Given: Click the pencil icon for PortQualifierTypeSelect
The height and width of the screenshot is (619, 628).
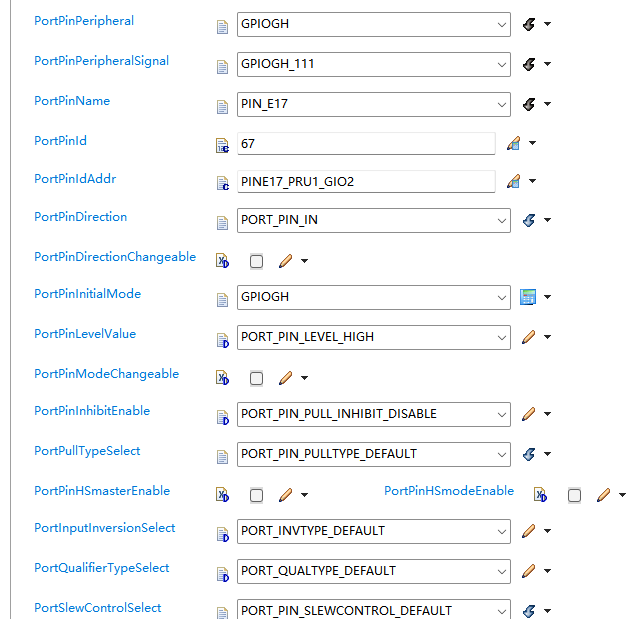Looking at the screenshot, I should point(529,571).
